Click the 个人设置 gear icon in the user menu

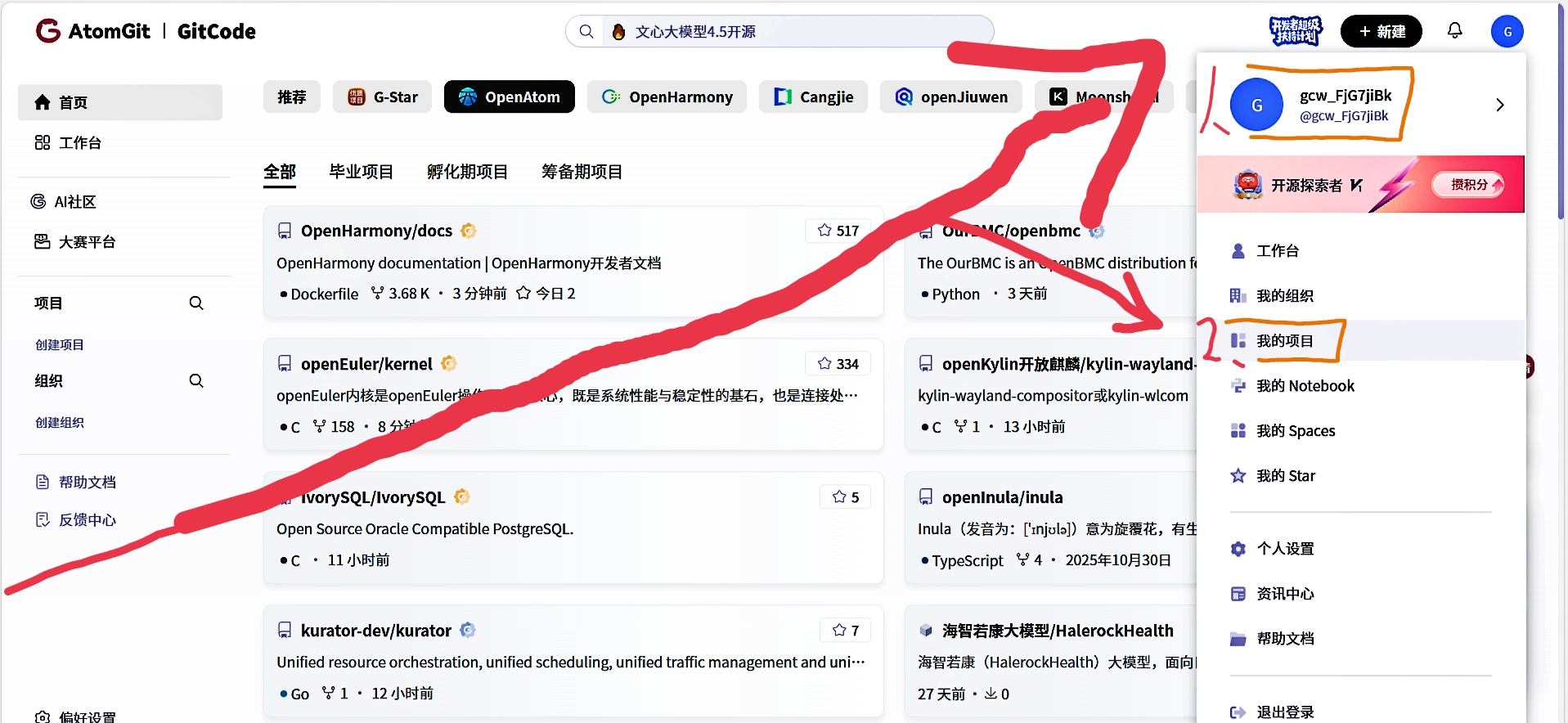(1238, 549)
